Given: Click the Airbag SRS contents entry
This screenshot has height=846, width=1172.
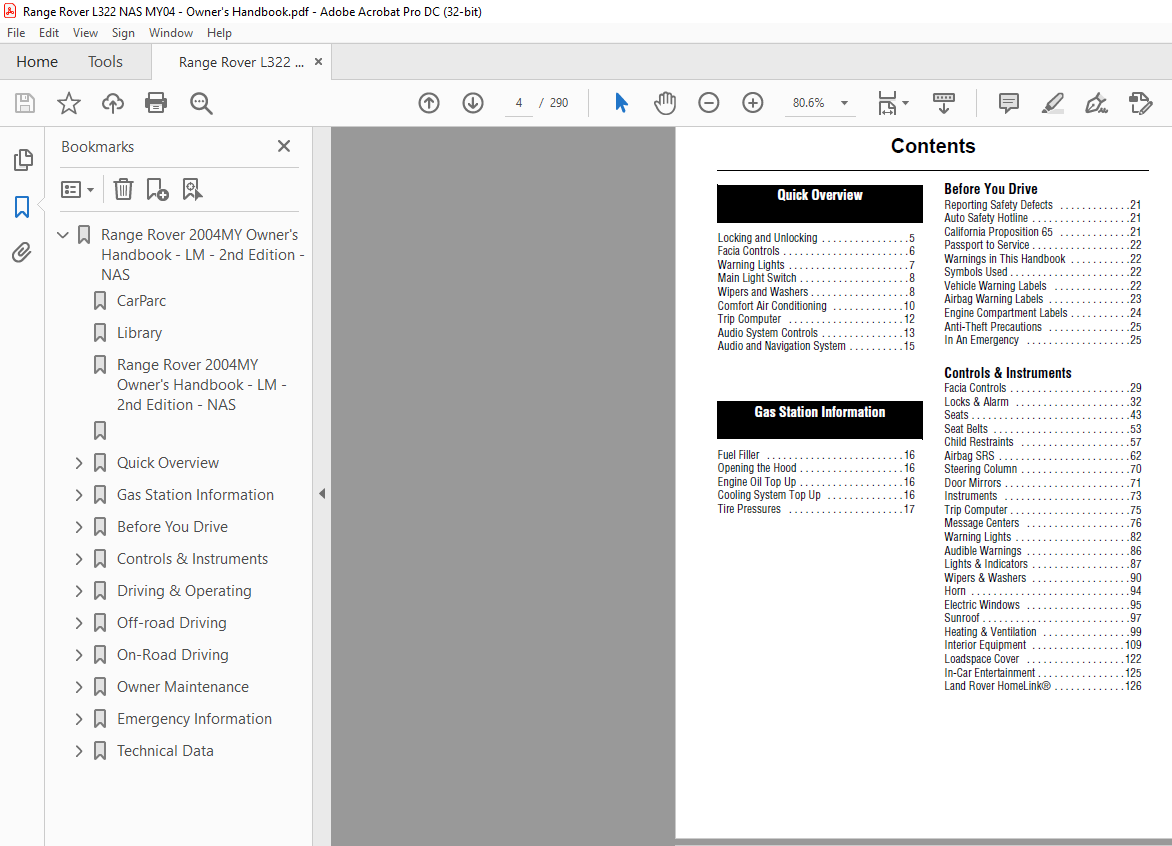Looking at the screenshot, I should click(x=1043, y=456).
